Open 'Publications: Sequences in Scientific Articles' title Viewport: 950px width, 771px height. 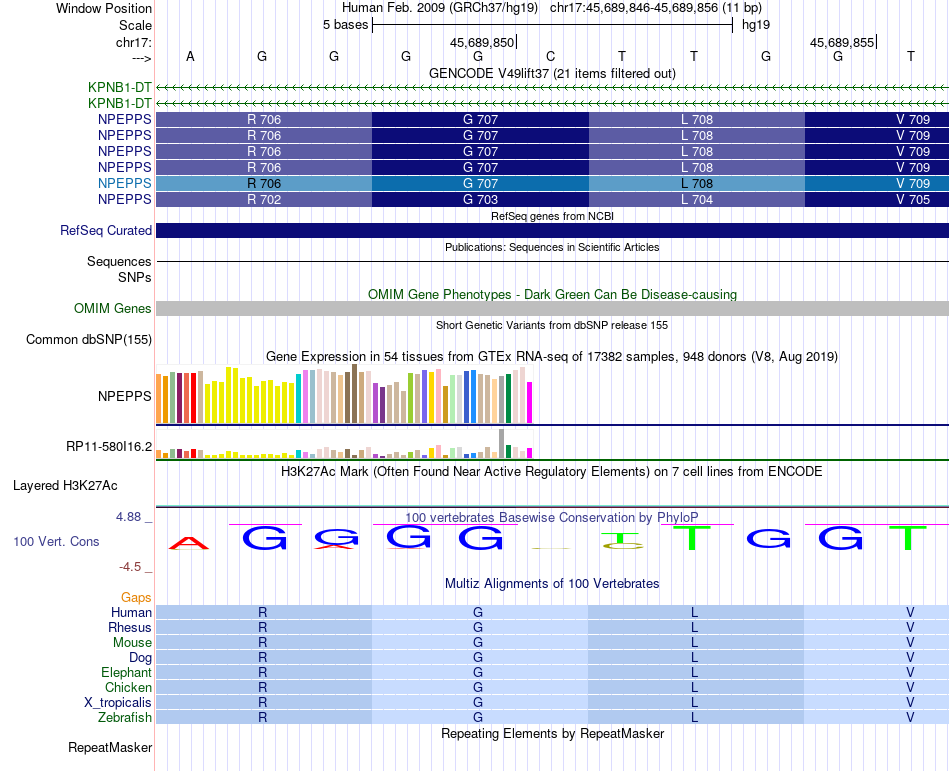point(552,247)
